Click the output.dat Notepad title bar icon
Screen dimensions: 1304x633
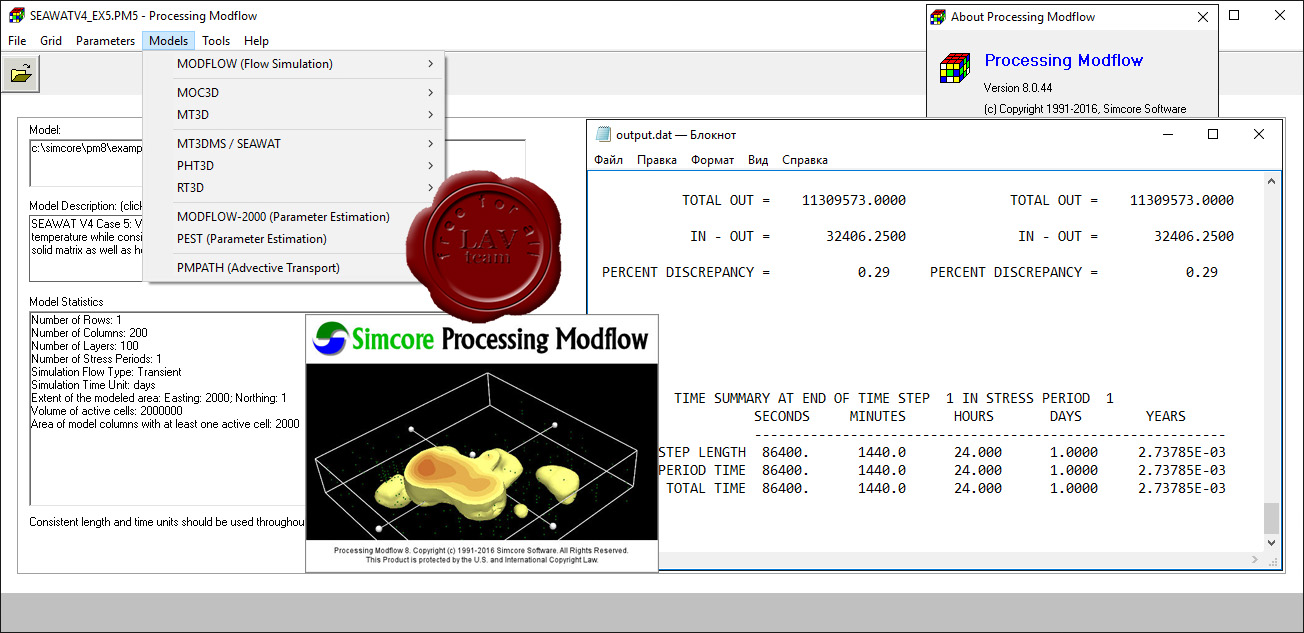[602, 135]
